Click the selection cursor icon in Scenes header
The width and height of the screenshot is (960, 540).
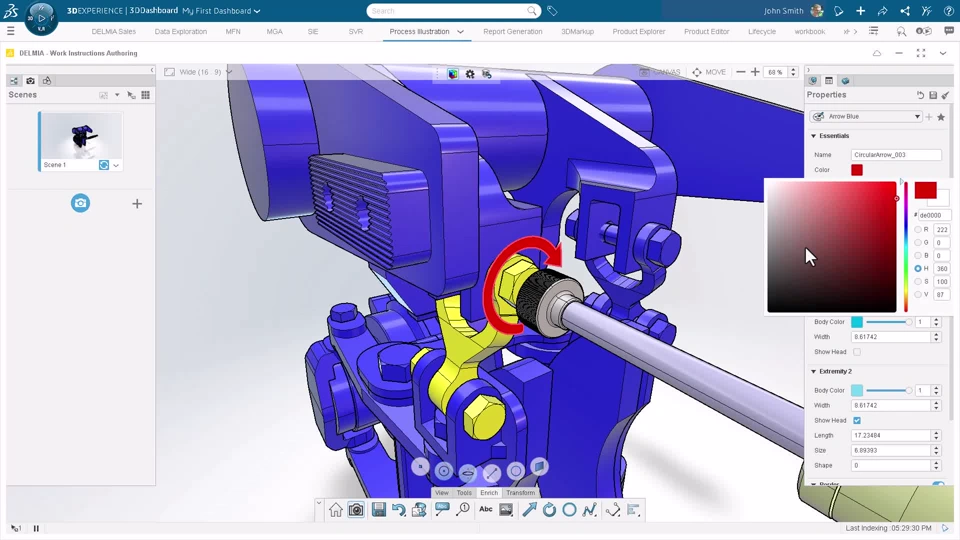[x=131, y=95]
